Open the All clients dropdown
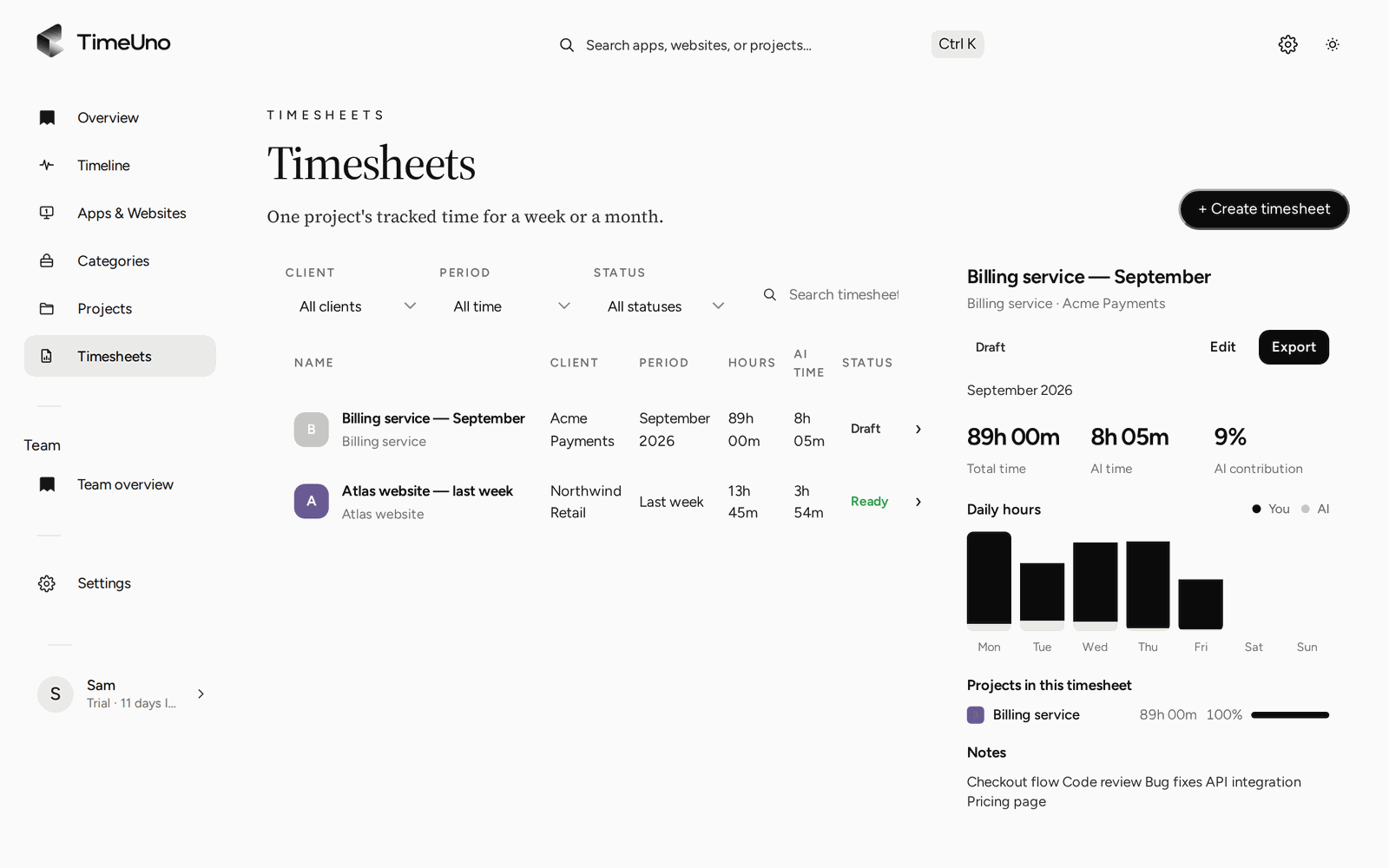This screenshot has width=1389, height=868. 357,306
